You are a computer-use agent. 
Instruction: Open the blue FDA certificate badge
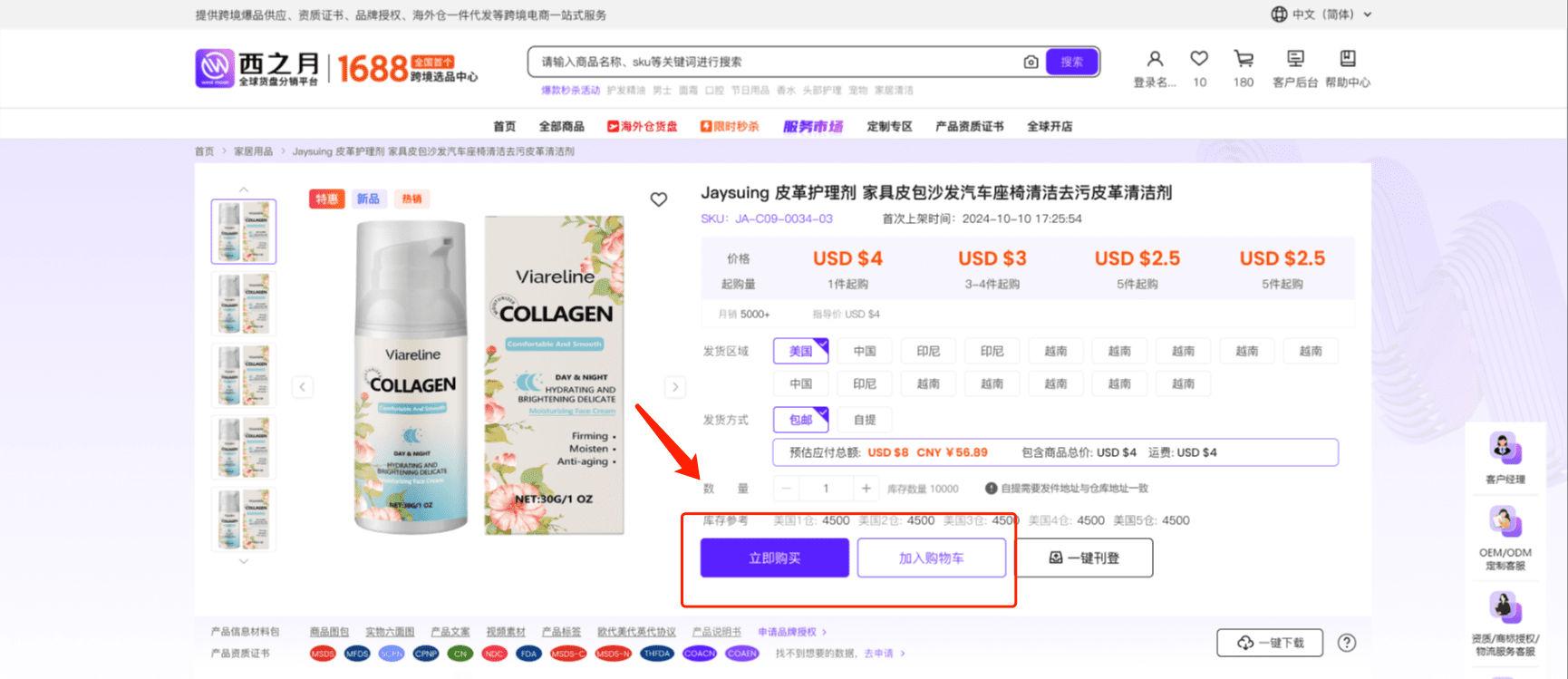click(529, 654)
